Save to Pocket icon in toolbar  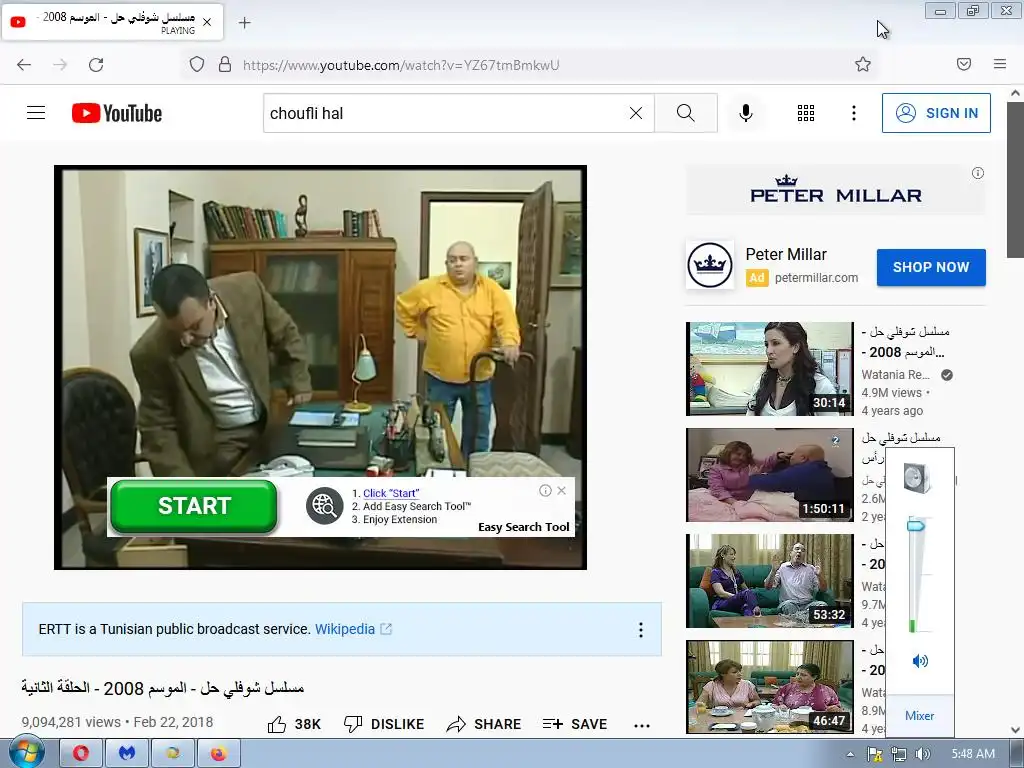pyautogui.click(x=964, y=64)
